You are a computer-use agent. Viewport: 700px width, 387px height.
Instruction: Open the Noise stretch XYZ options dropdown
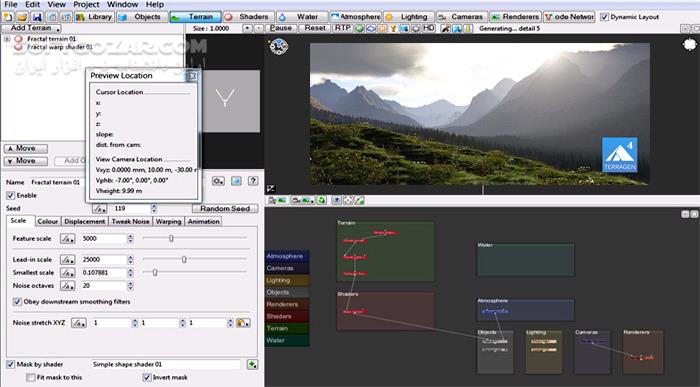tap(243, 323)
